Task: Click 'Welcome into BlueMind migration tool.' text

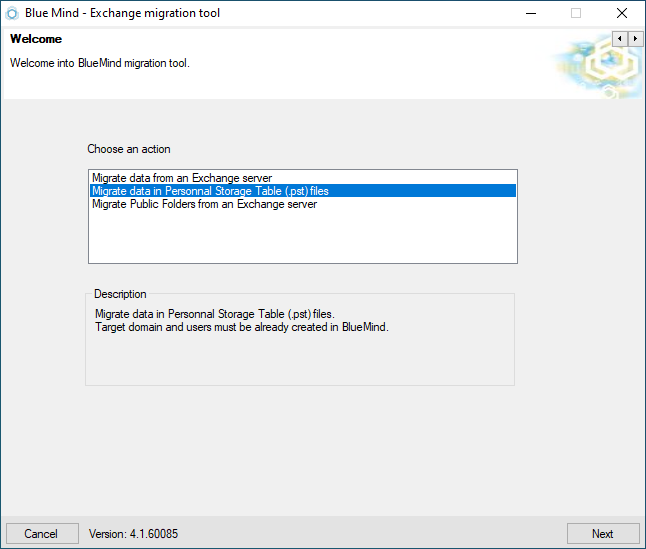Action: click(100, 63)
